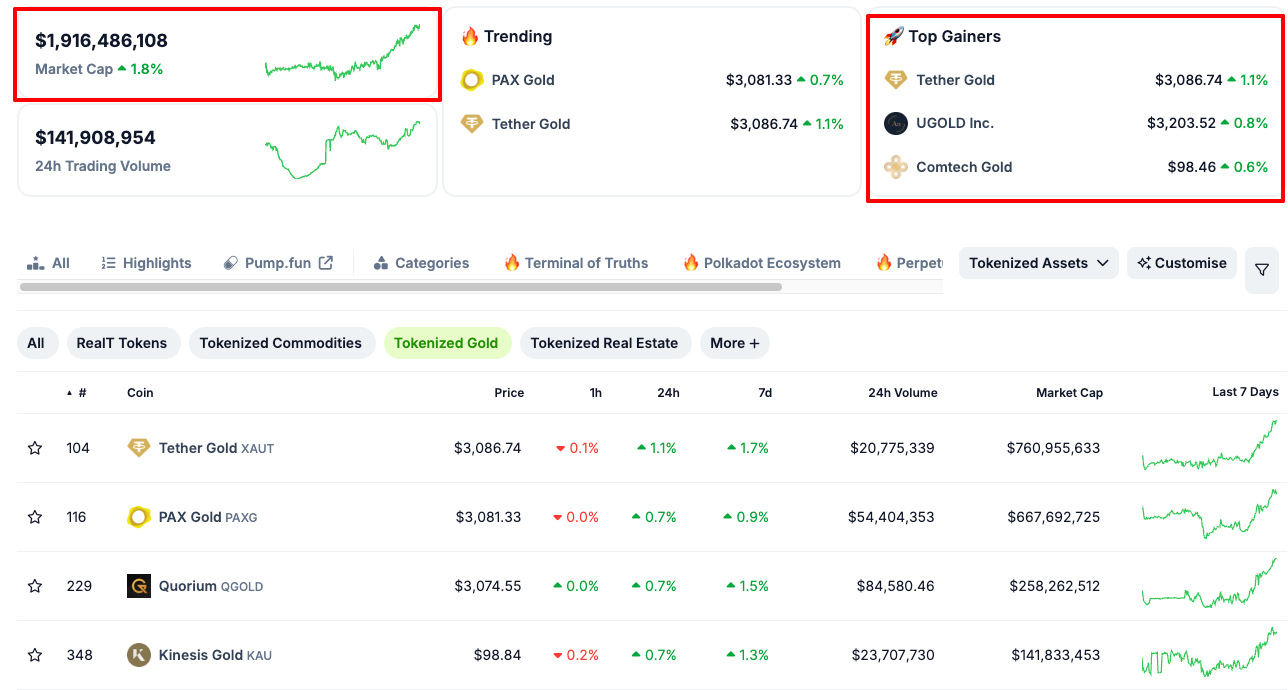
Task: Switch to All tab
Action: point(48,263)
